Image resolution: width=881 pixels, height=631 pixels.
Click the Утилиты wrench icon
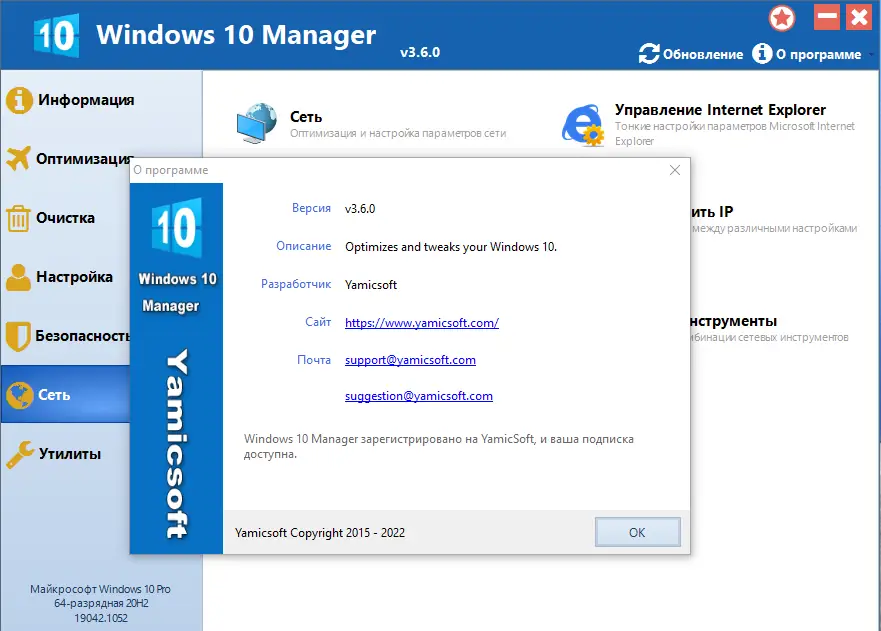click(20, 454)
